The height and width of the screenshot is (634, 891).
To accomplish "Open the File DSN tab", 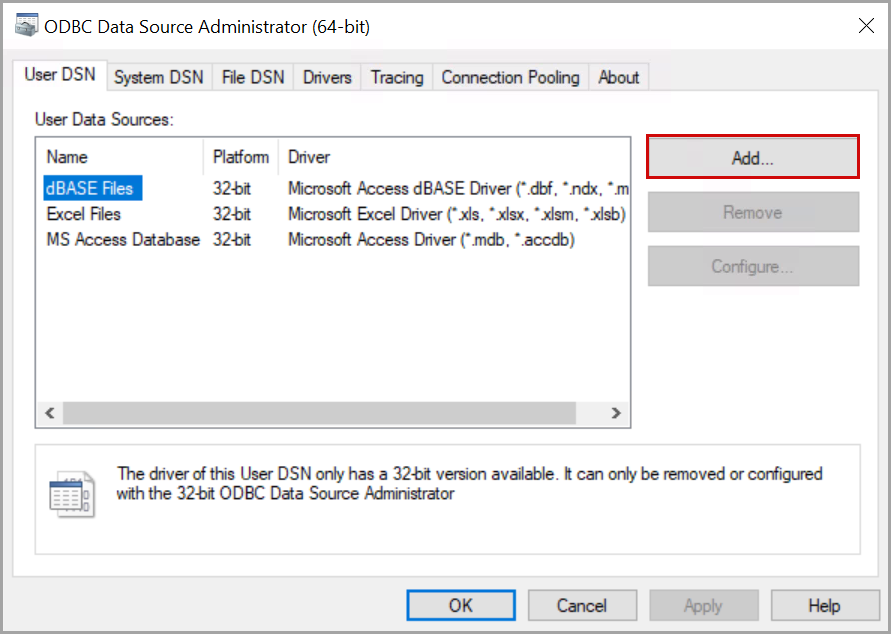I will [253, 77].
